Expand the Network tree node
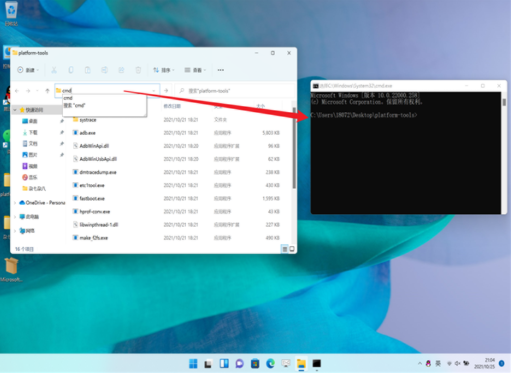Viewport: 511px width, 374px height. 15,231
